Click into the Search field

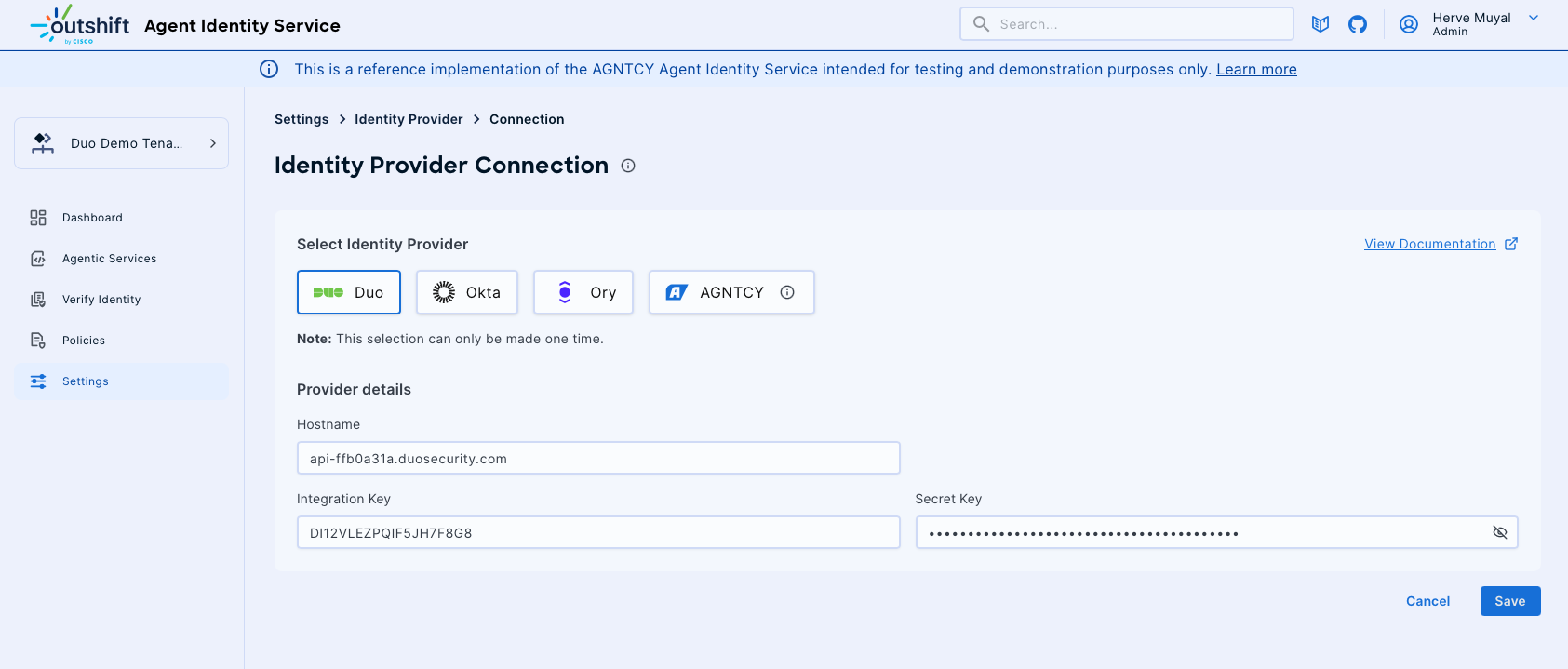click(x=1127, y=24)
